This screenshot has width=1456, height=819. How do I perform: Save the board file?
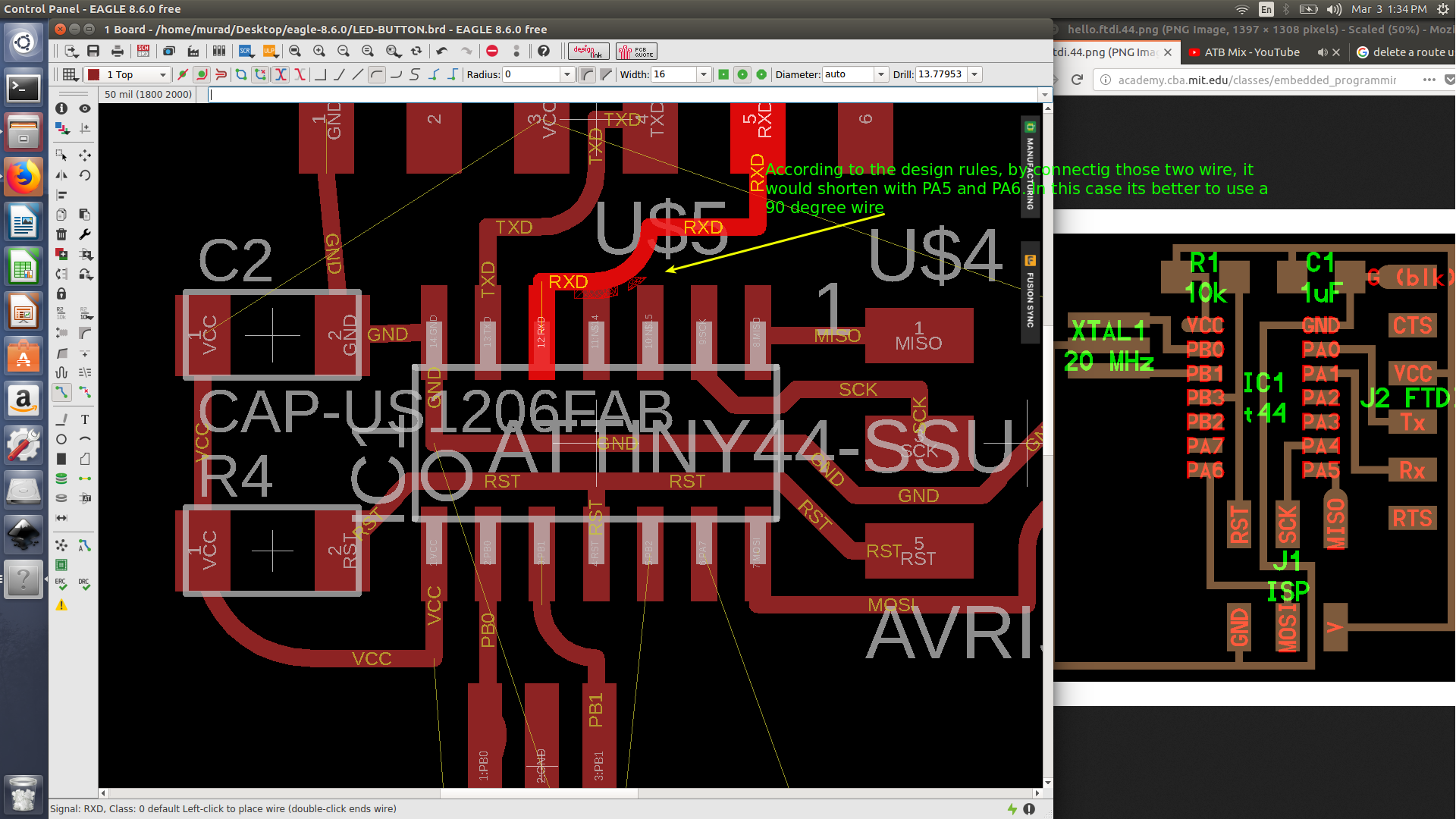pos(93,51)
